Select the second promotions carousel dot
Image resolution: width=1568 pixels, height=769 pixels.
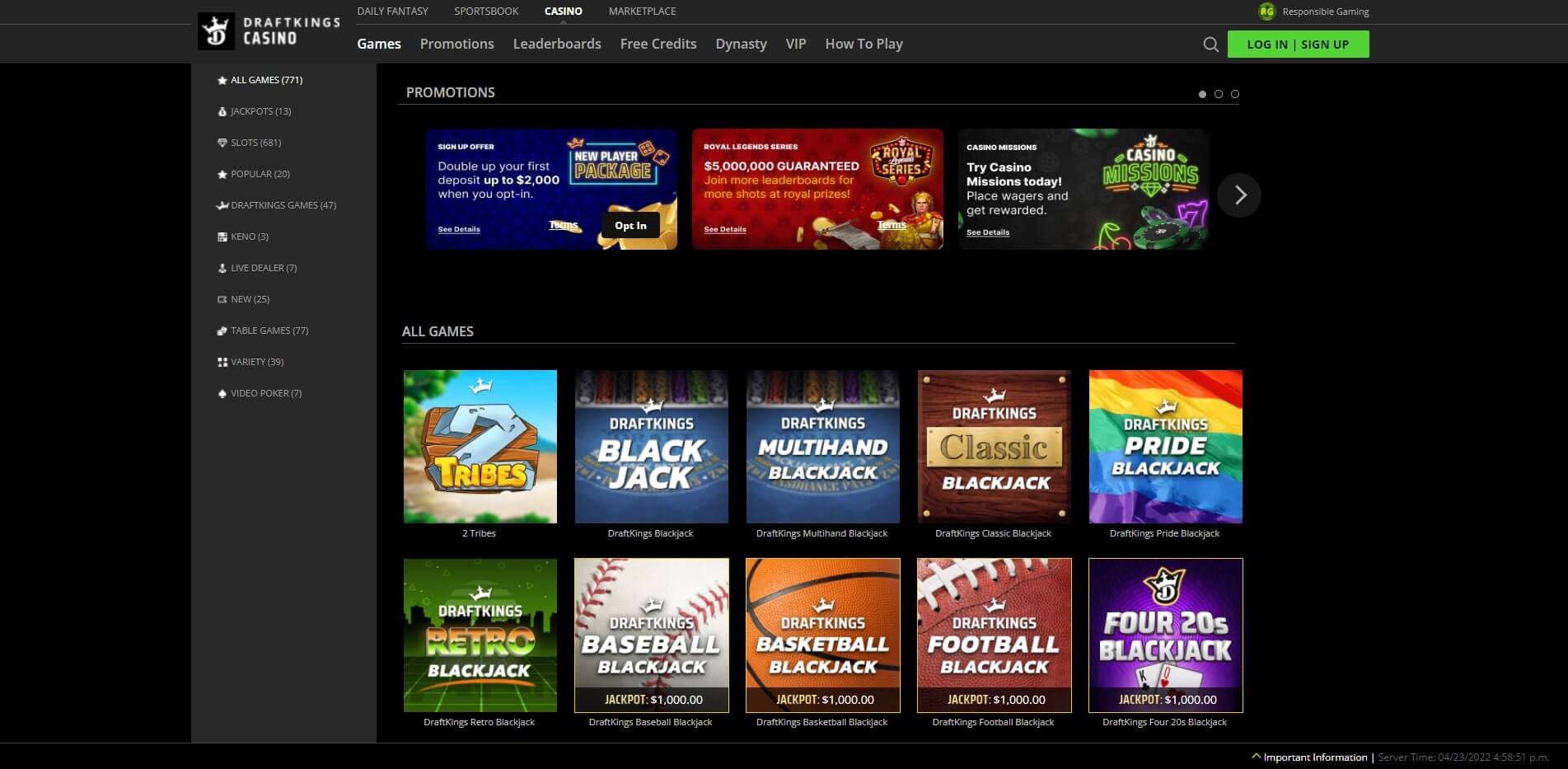tap(1219, 94)
